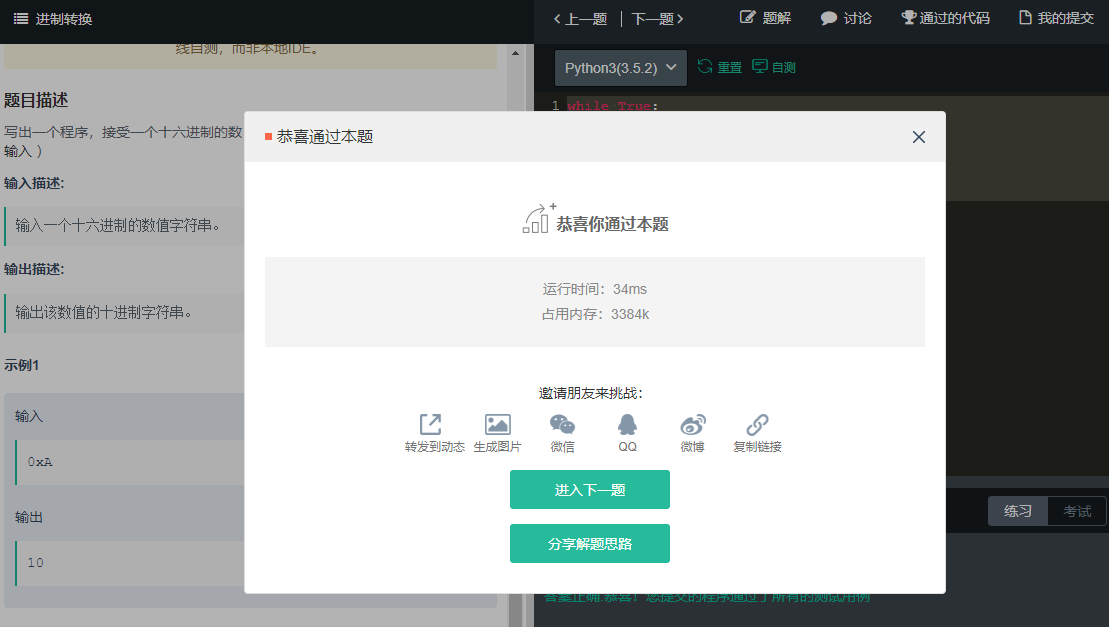Image resolution: width=1109 pixels, height=627 pixels.
Task: Open the hamburger menu next to 进制转换
Action: click(21, 19)
